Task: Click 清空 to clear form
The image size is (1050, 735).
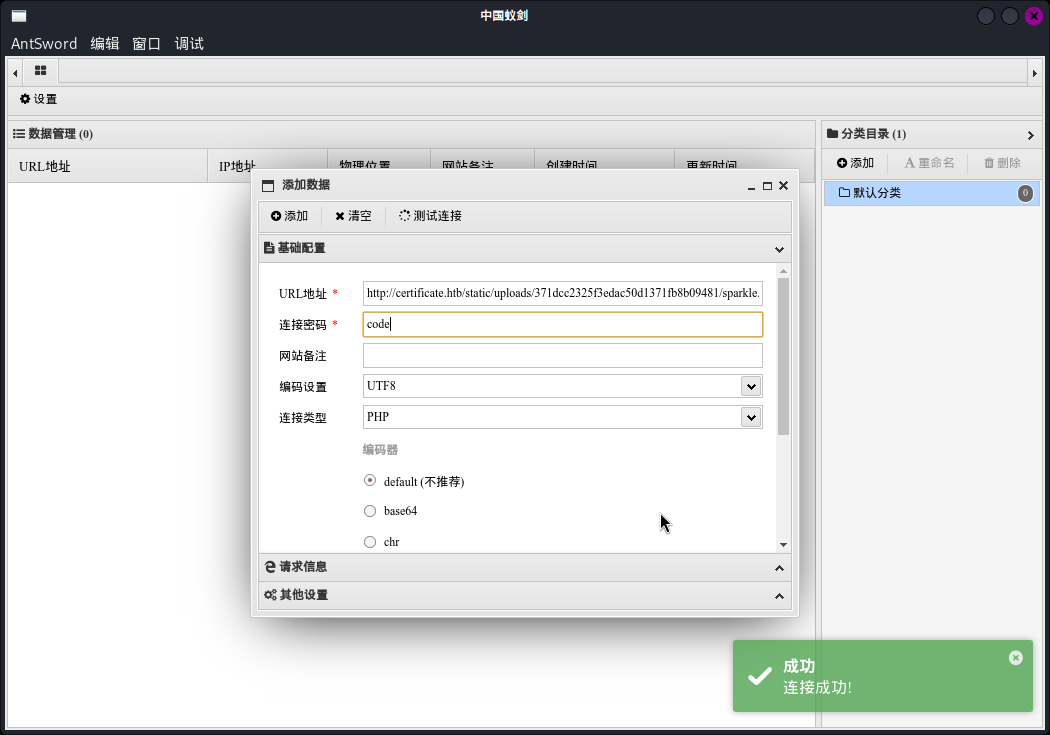Action: click(x=353, y=216)
